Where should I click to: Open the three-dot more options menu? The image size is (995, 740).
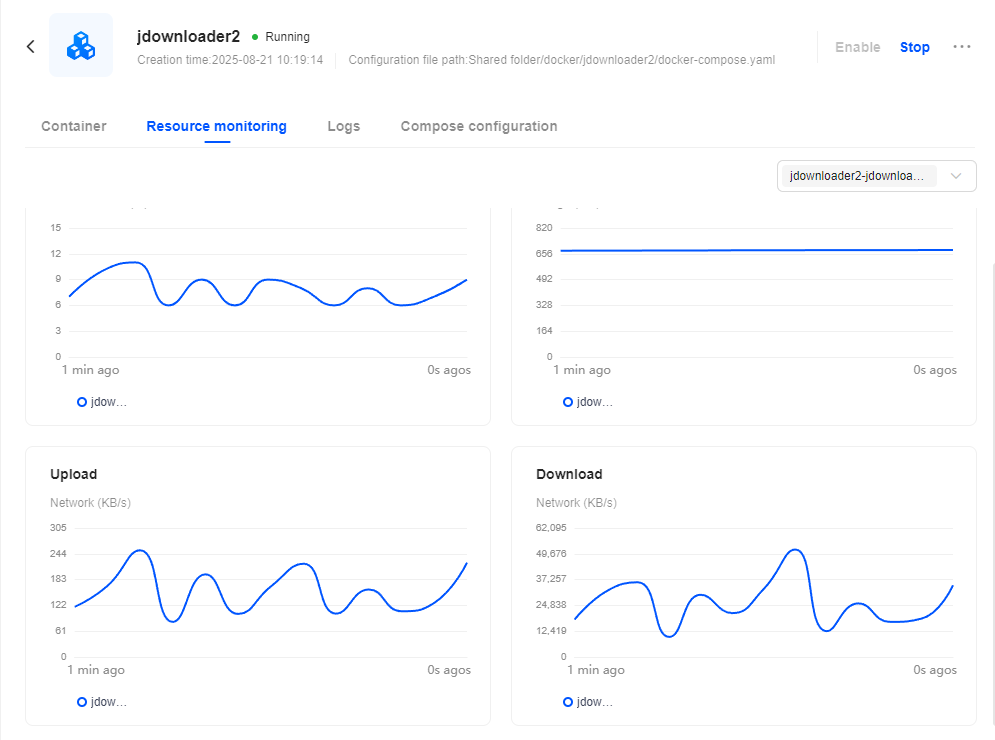[961, 46]
